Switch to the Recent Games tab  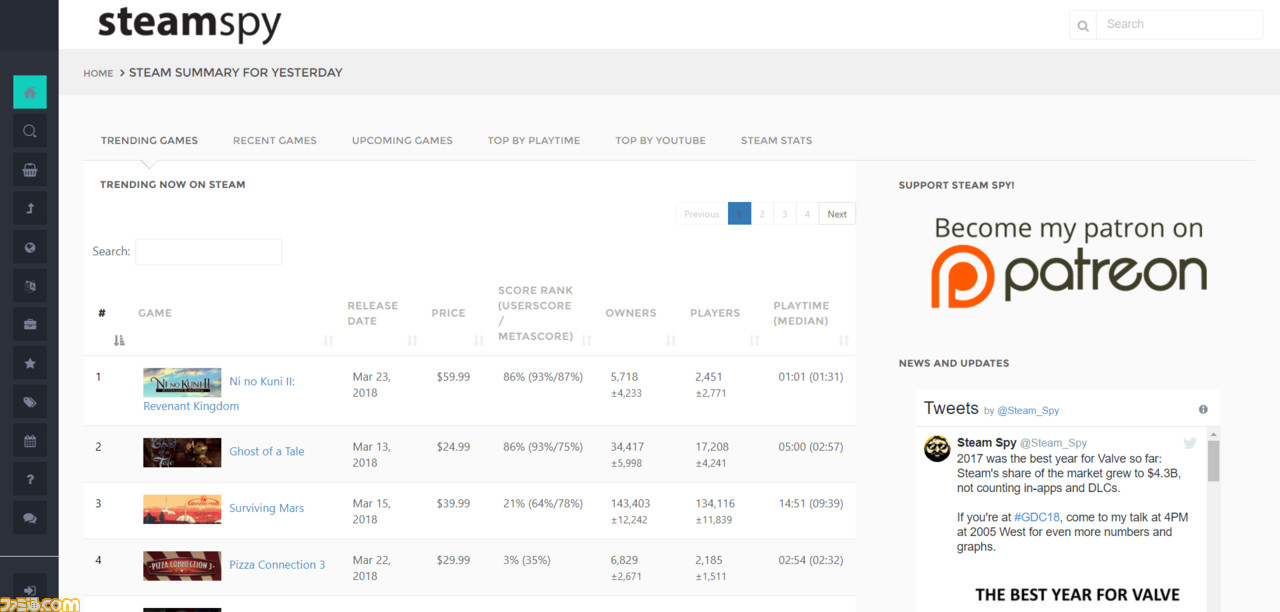click(275, 140)
